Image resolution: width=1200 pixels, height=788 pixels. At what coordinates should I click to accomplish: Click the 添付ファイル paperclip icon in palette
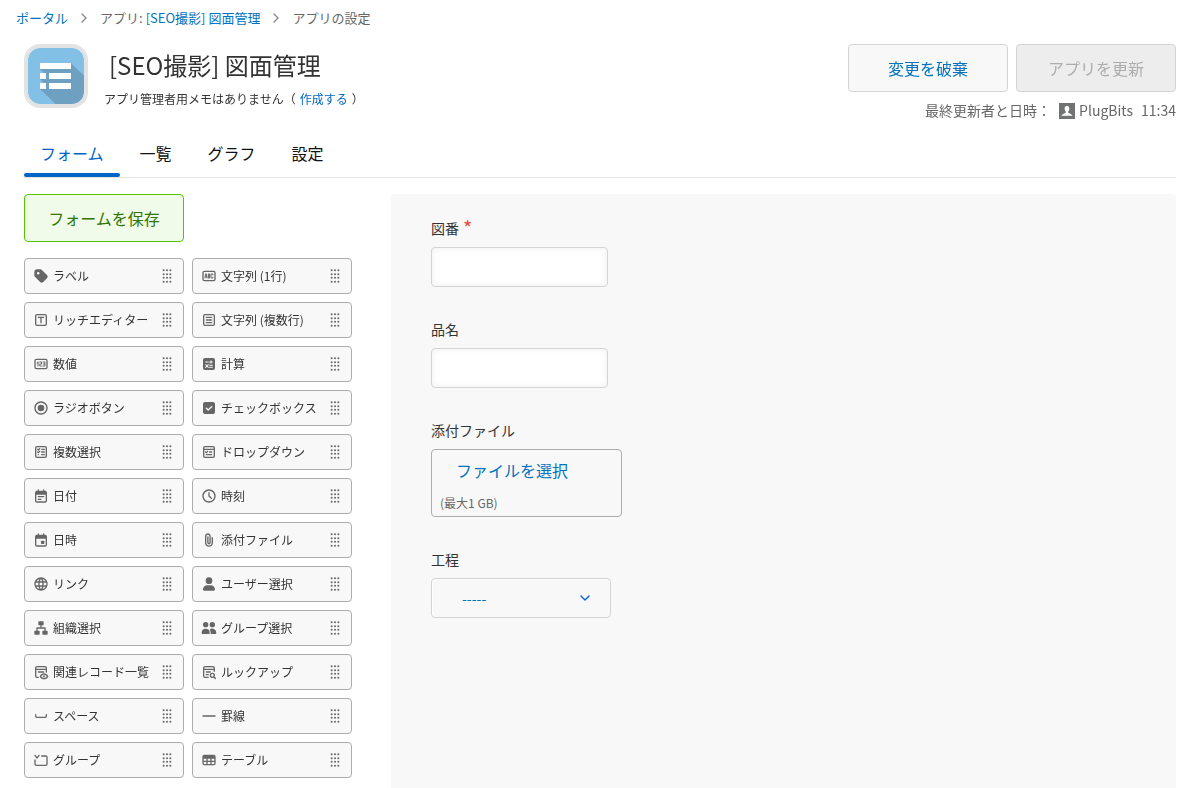209,540
